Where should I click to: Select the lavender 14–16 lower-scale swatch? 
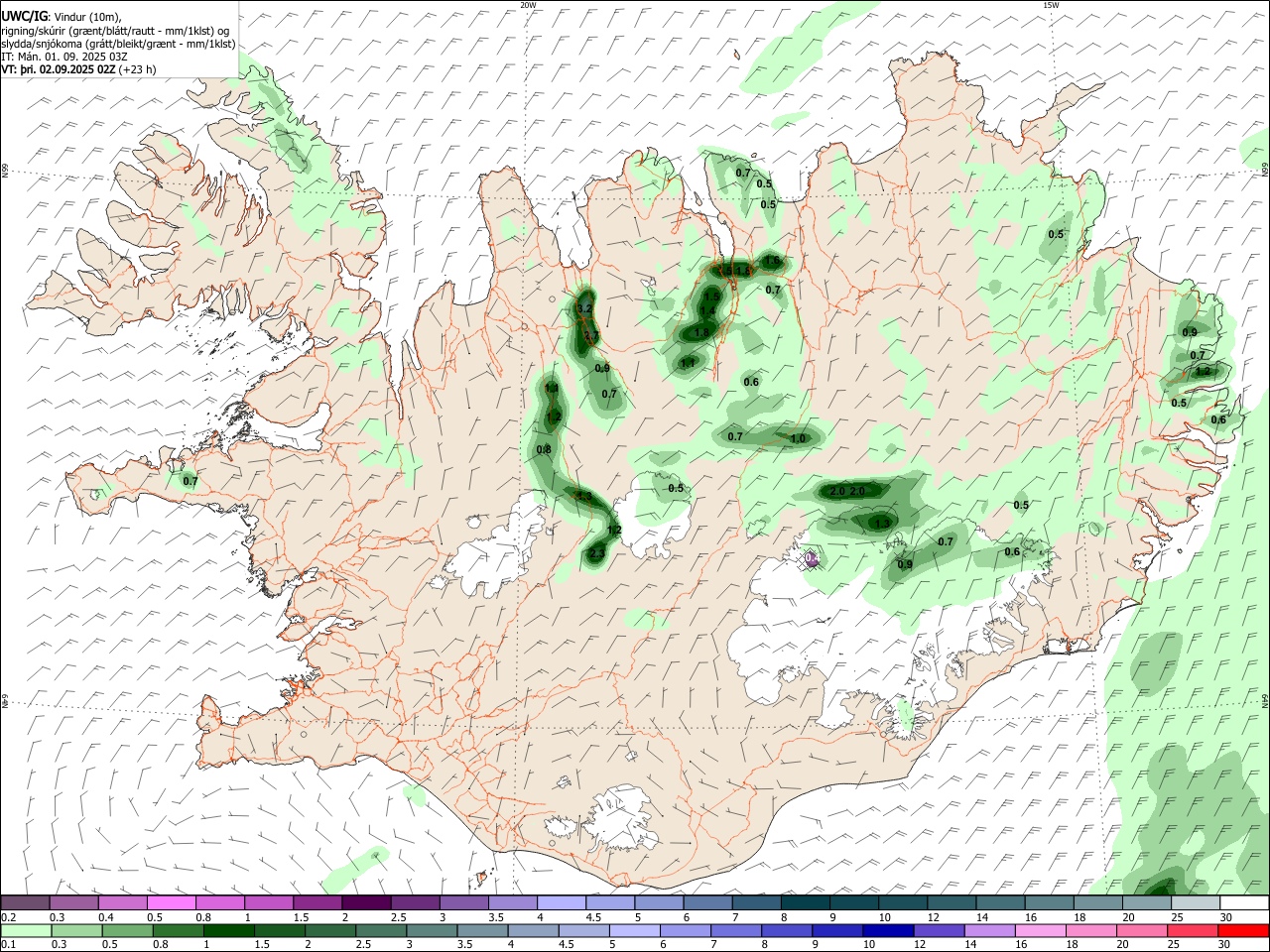point(991,931)
